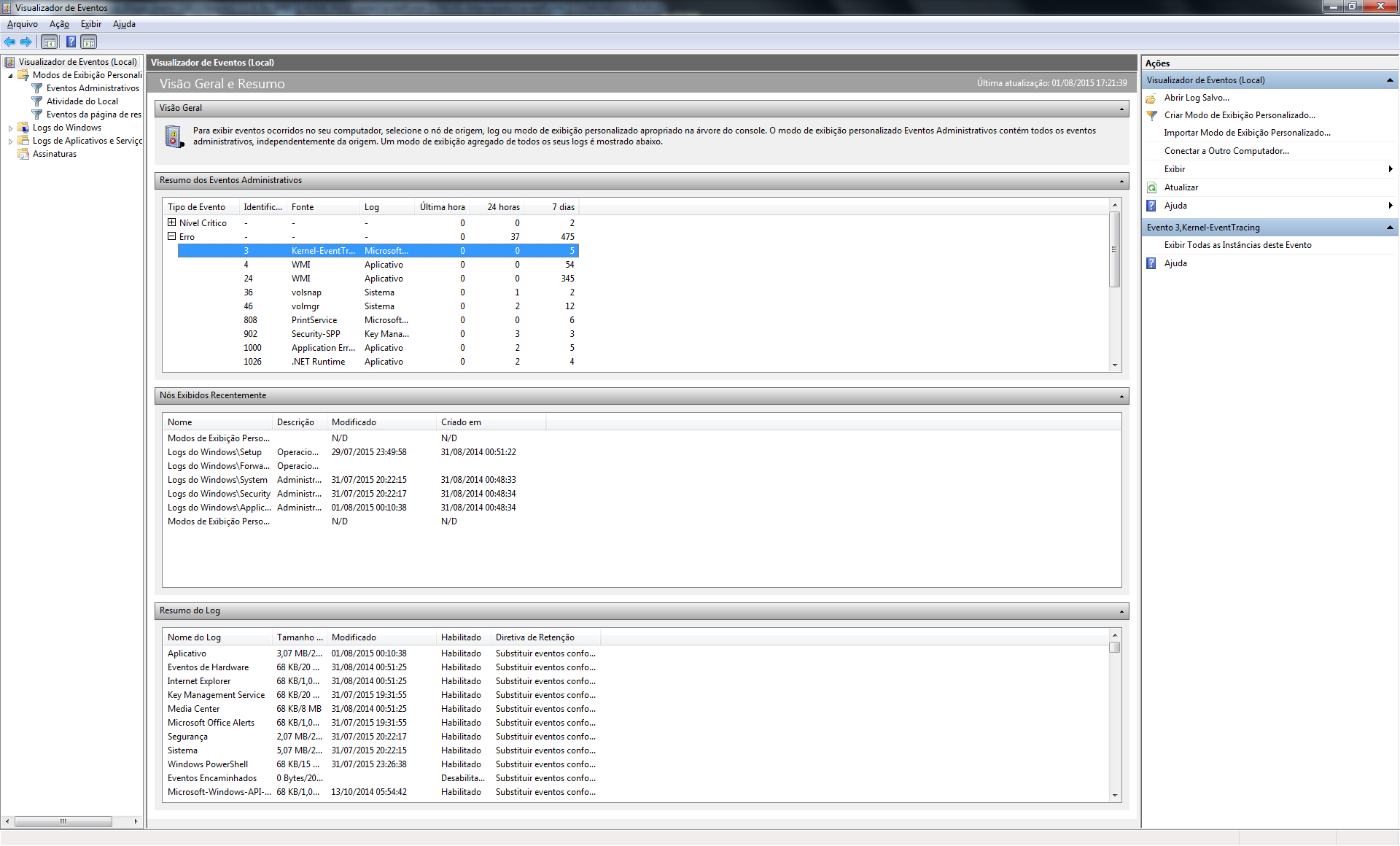Select Eventos Encaminhados log row
The image size is (1400, 846).
(382, 778)
